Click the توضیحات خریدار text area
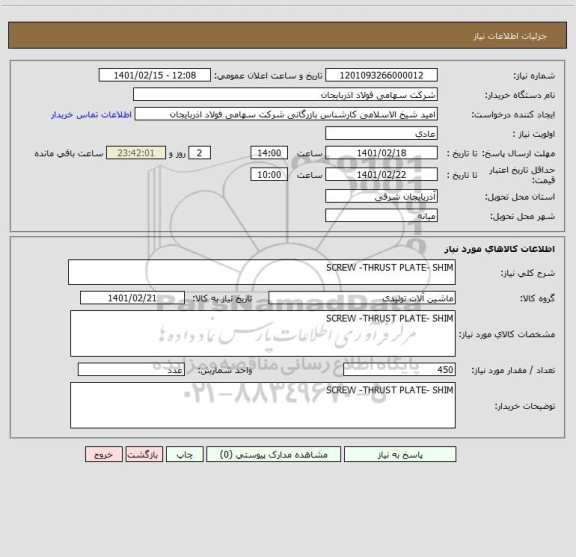 263,405
